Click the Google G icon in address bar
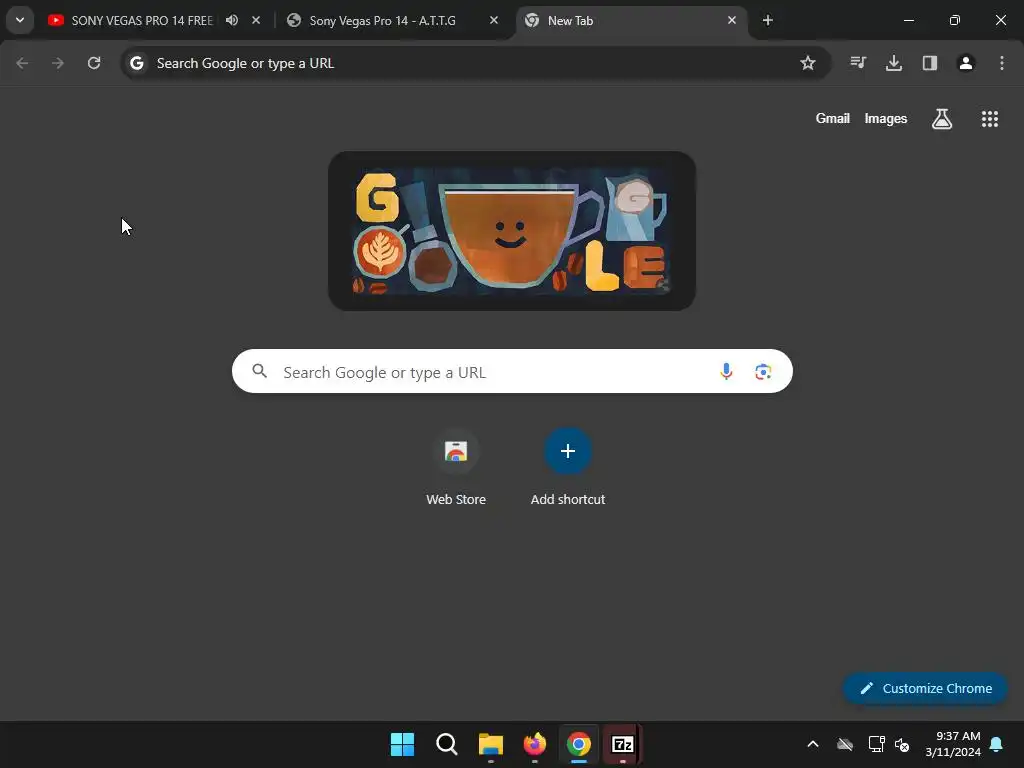Screen dimensions: 1024x768 coord(136,63)
